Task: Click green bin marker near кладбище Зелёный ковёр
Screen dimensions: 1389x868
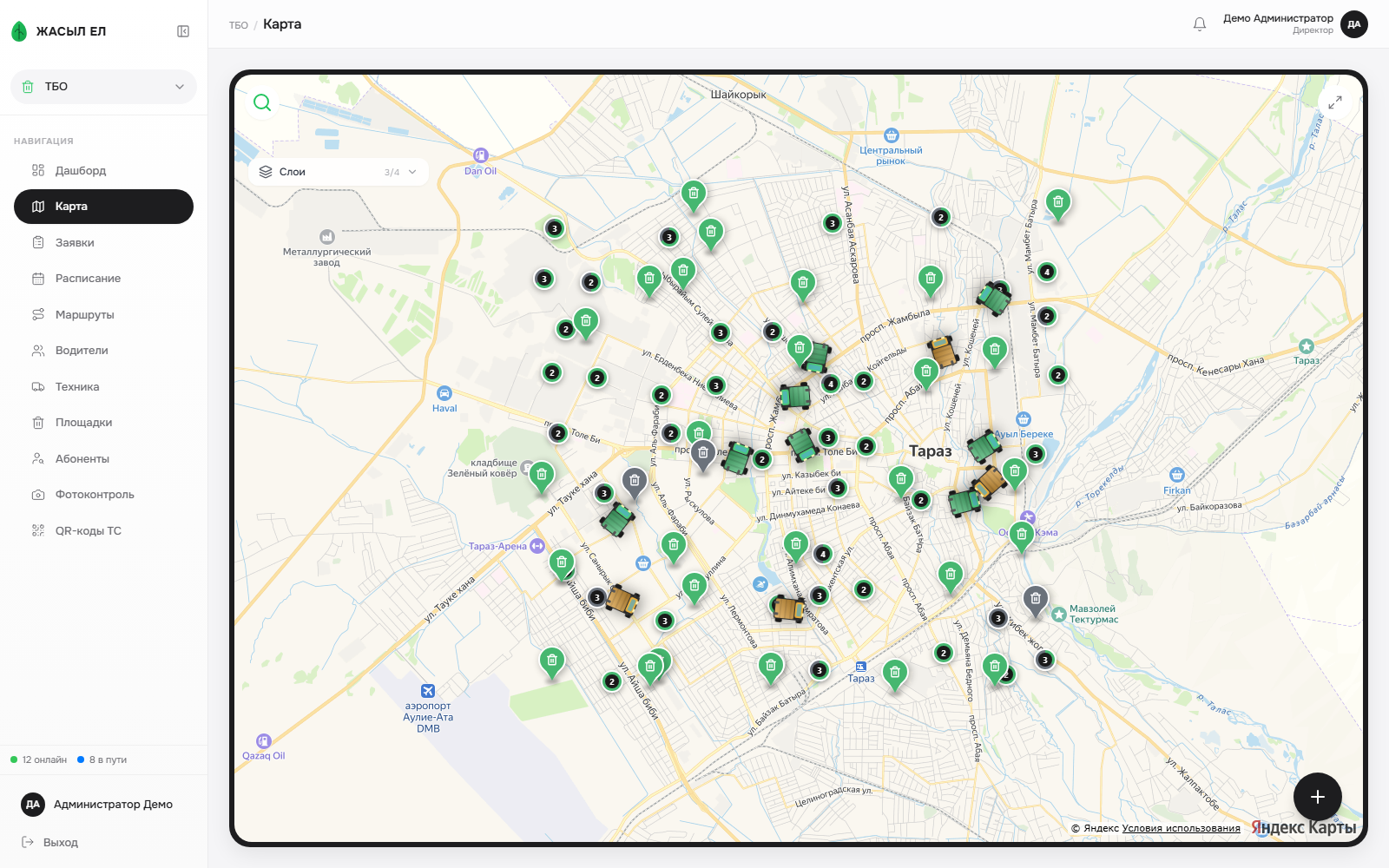Action: click(x=542, y=476)
